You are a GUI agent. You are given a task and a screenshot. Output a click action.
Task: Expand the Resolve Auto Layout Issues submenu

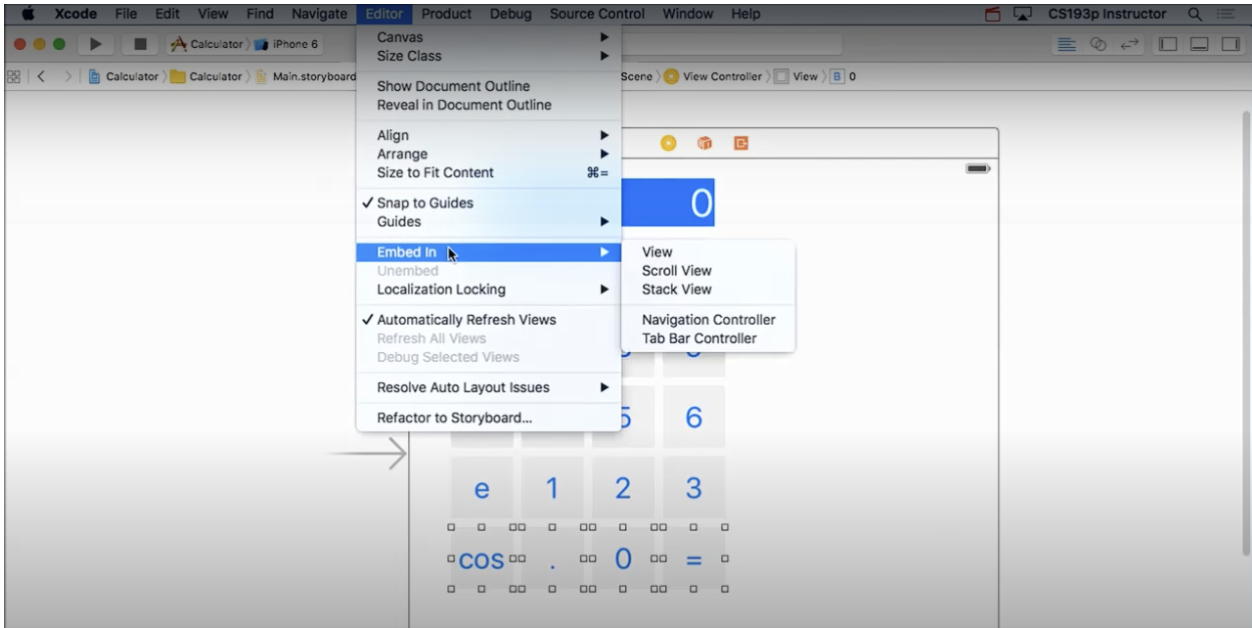[489, 387]
